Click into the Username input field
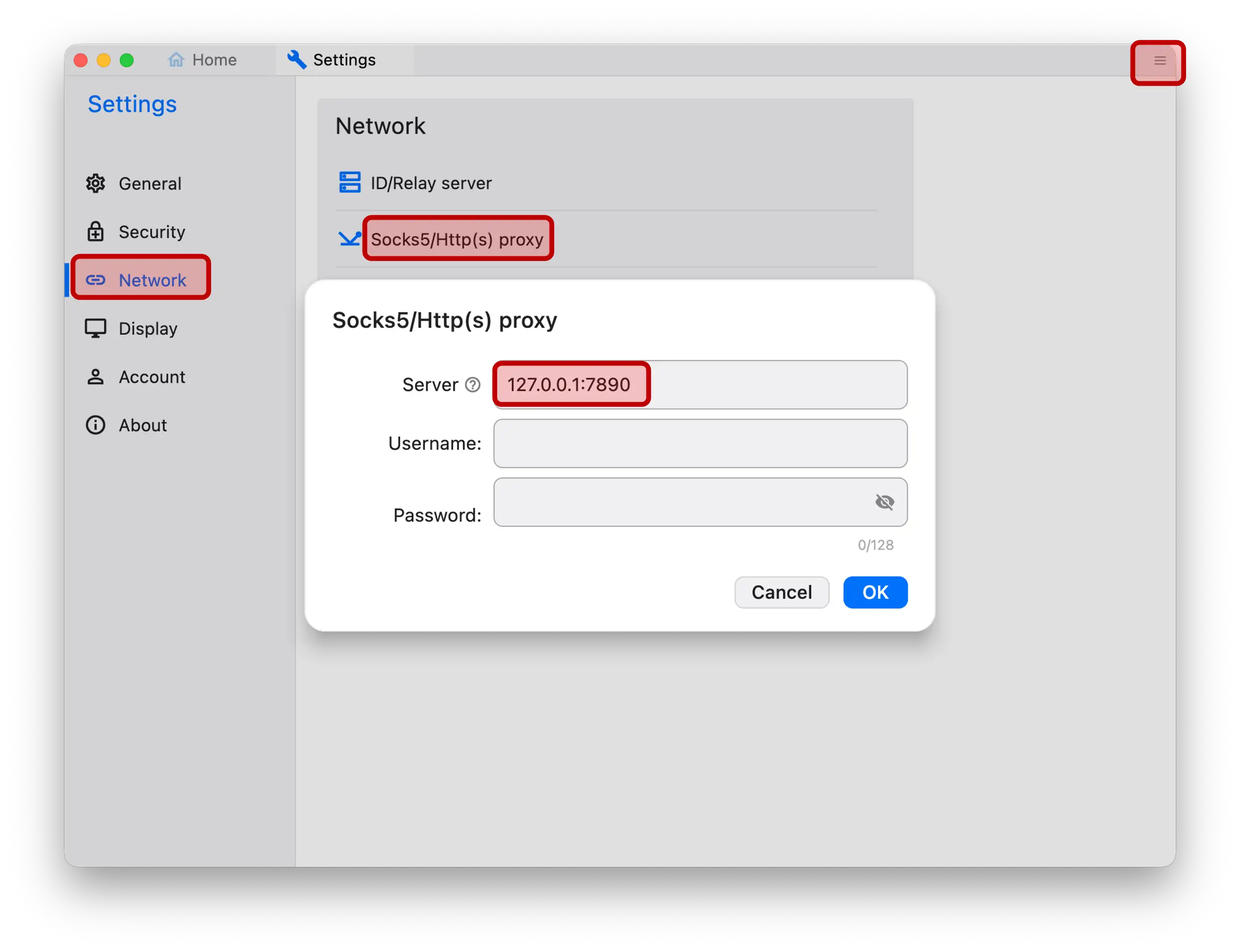 click(x=701, y=444)
